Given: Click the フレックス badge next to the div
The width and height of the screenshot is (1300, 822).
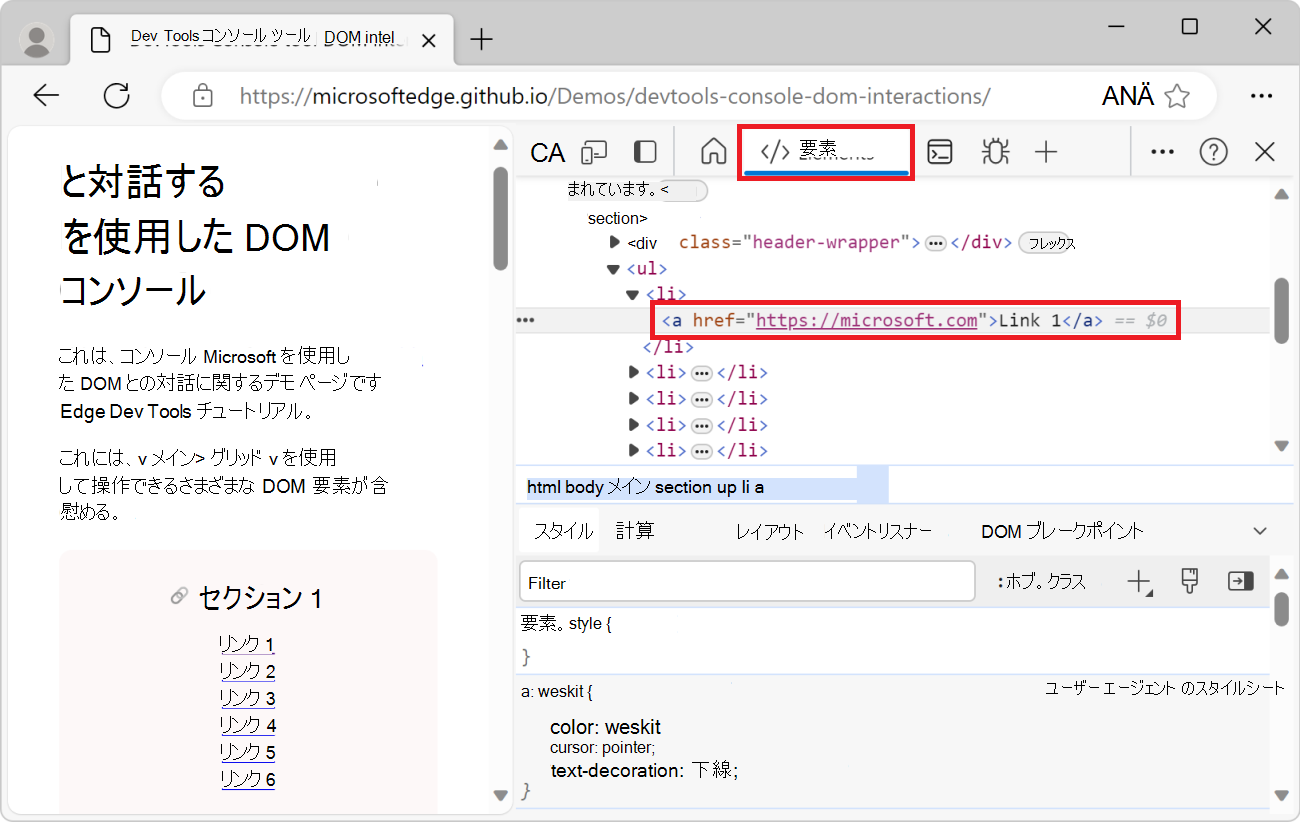Looking at the screenshot, I should [x=1046, y=242].
